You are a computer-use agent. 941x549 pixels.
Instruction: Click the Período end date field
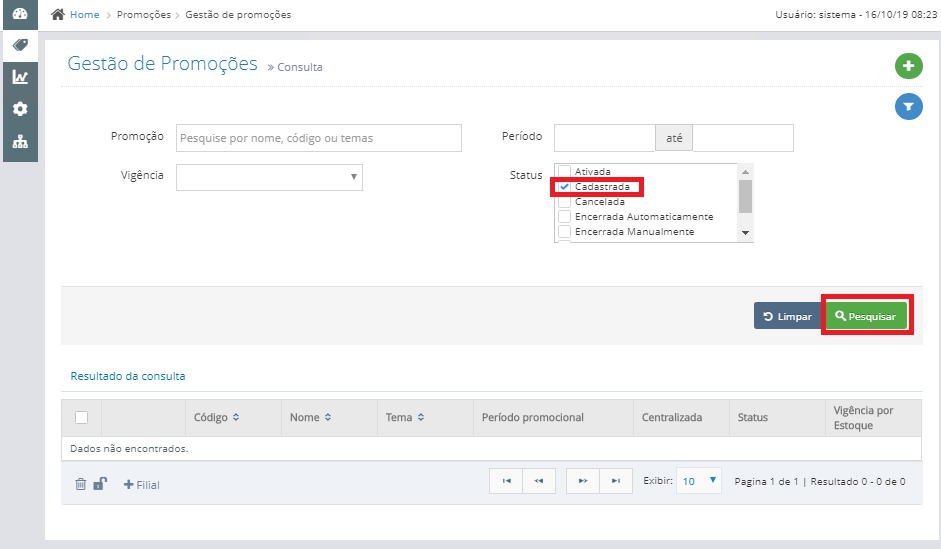743,138
